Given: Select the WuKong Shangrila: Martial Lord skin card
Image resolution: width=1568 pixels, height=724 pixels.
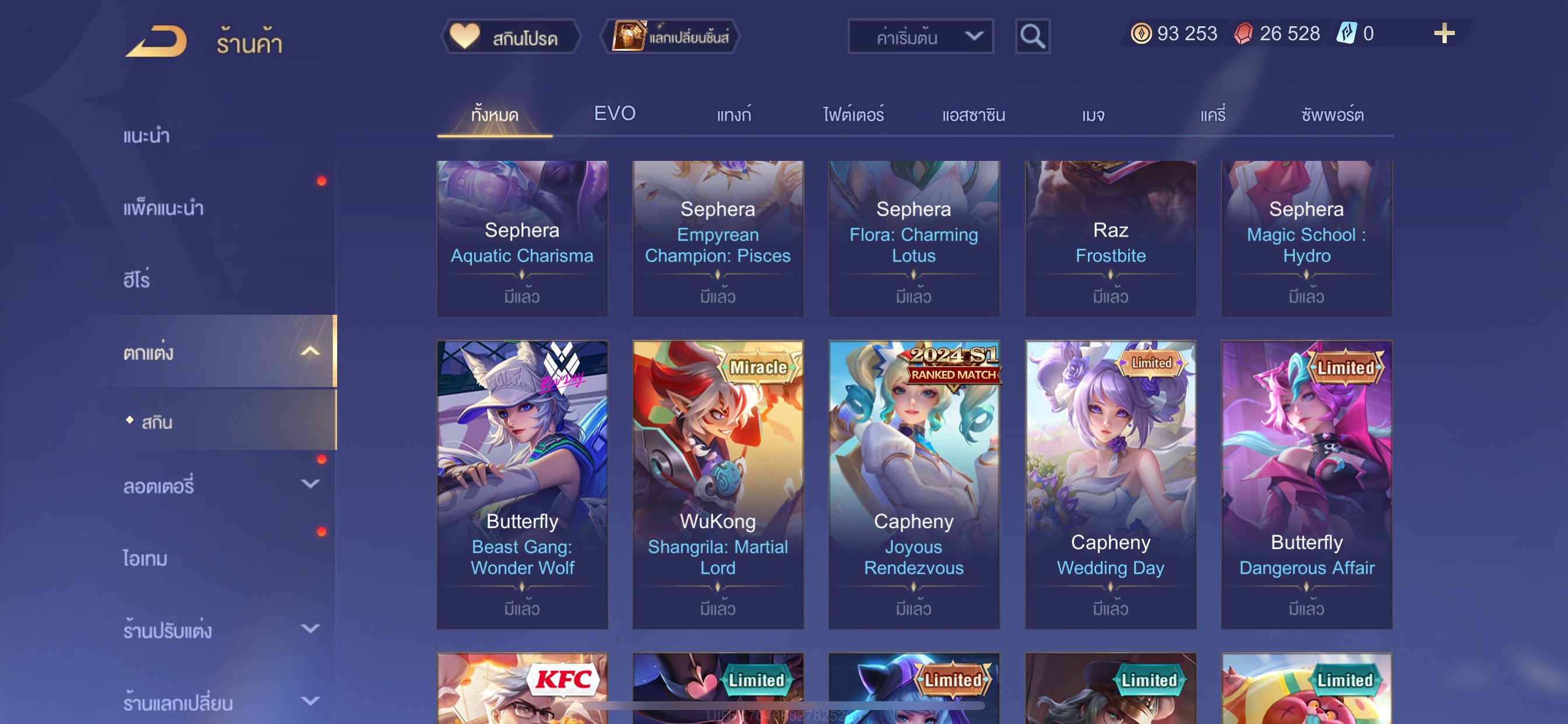Looking at the screenshot, I should tap(717, 484).
